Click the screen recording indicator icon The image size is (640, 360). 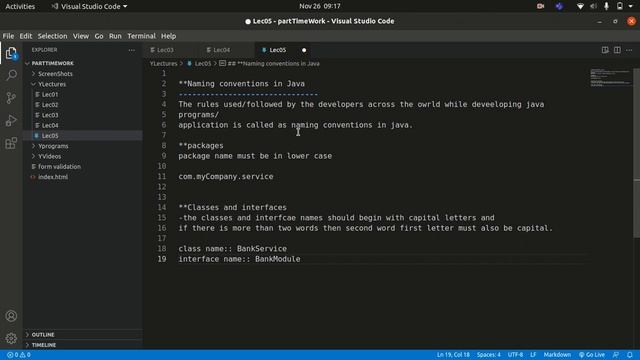540,6
